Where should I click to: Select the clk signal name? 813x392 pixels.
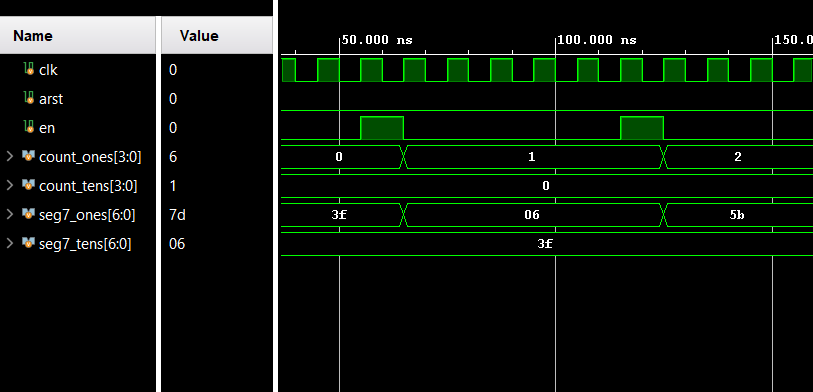click(x=48, y=69)
